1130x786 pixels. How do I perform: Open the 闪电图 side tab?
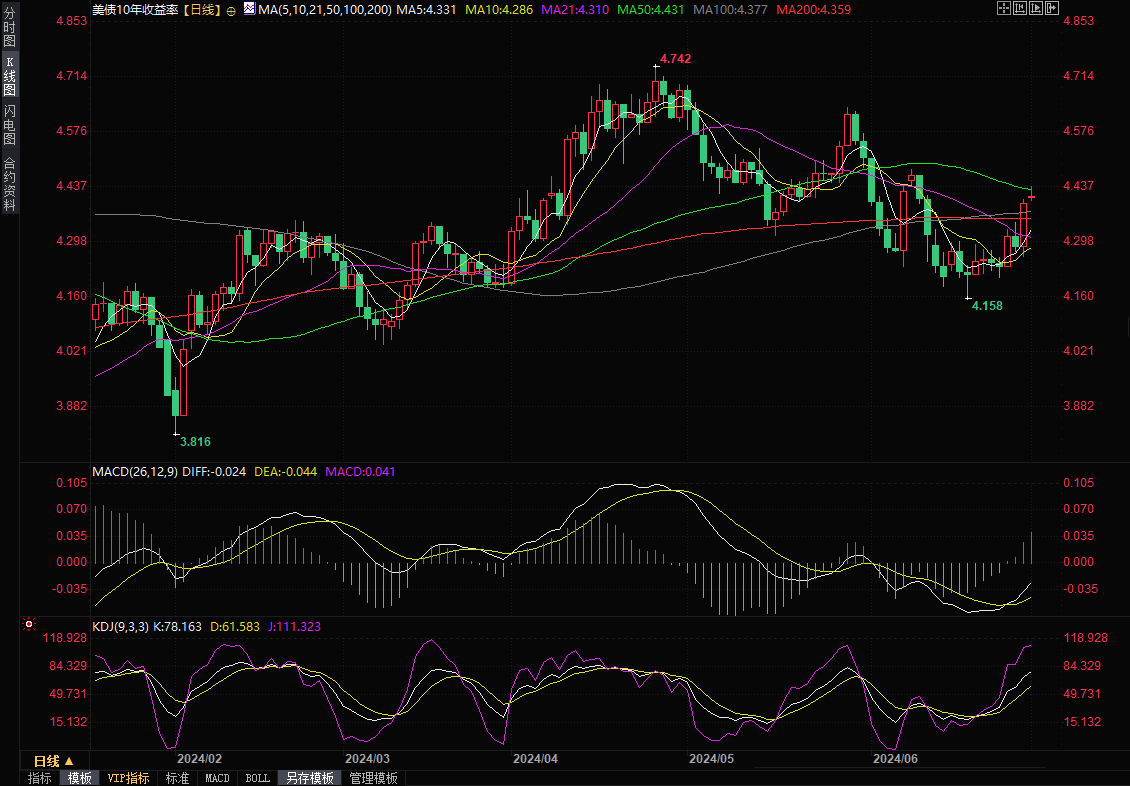coord(9,125)
